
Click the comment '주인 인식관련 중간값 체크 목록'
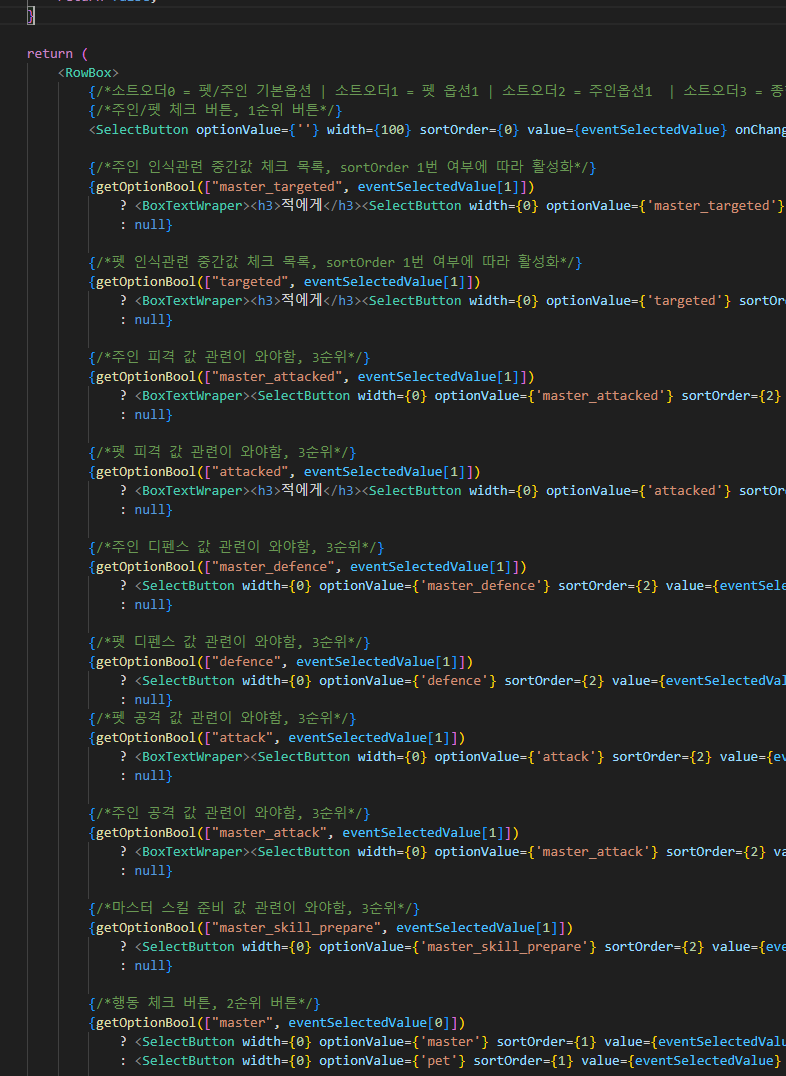click(343, 167)
